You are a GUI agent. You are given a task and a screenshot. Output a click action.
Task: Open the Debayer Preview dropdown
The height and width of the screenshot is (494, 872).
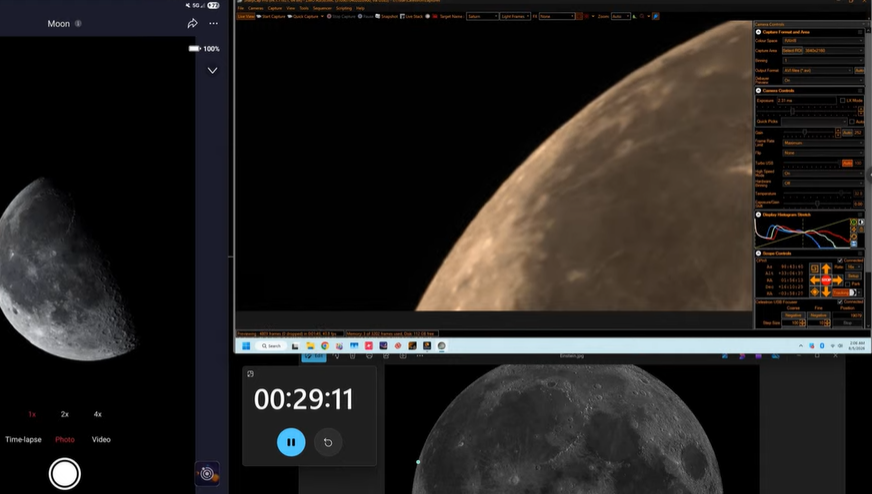tap(823, 81)
